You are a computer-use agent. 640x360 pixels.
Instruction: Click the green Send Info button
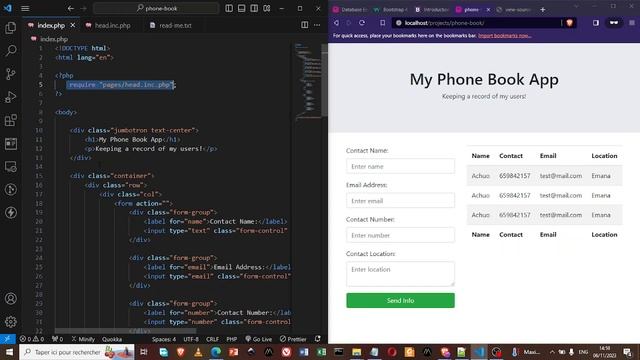pyautogui.click(x=400, y=300)
